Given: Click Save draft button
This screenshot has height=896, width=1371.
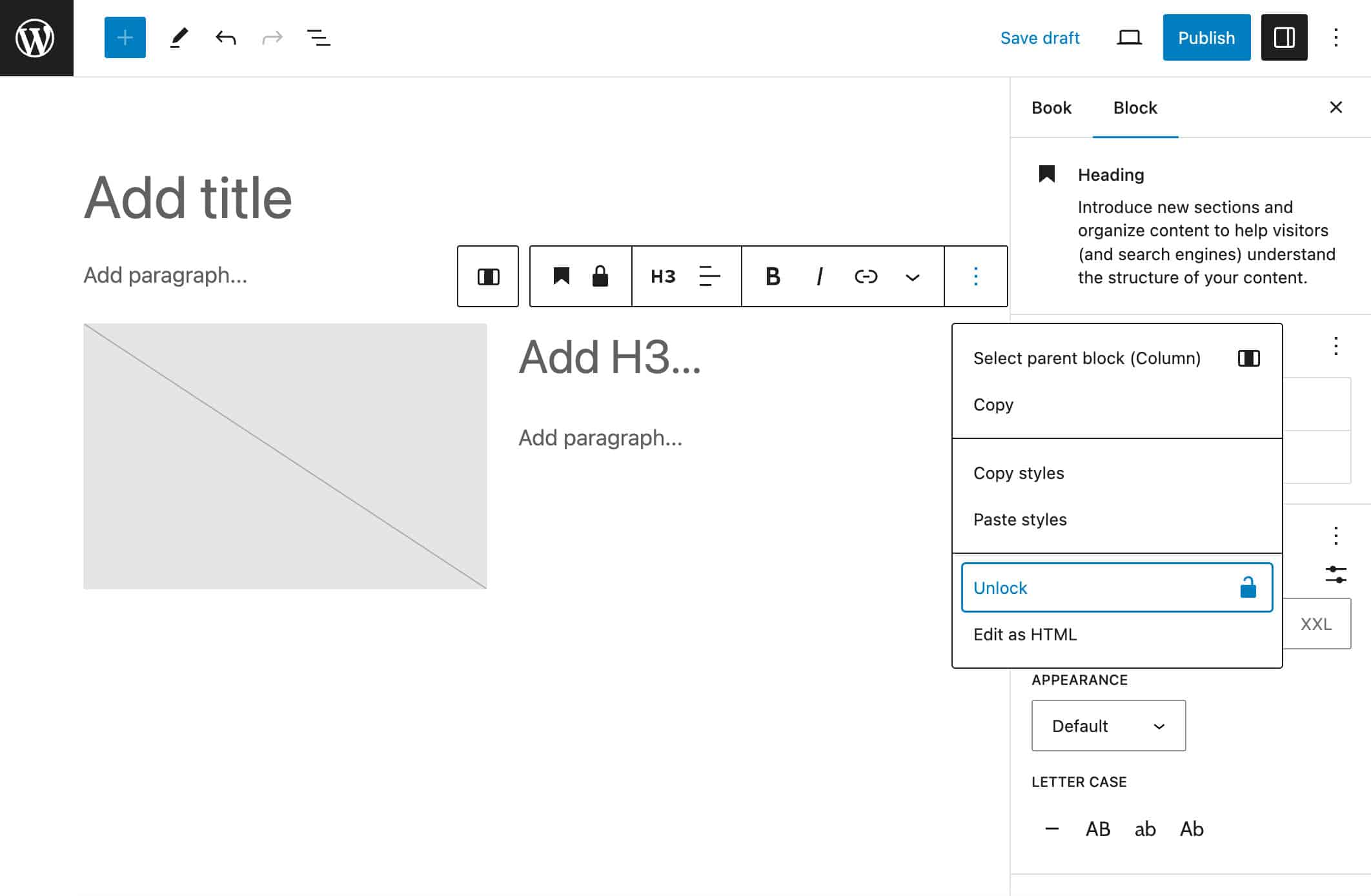Looking at the screenshot, I should tap(1040, 38).
